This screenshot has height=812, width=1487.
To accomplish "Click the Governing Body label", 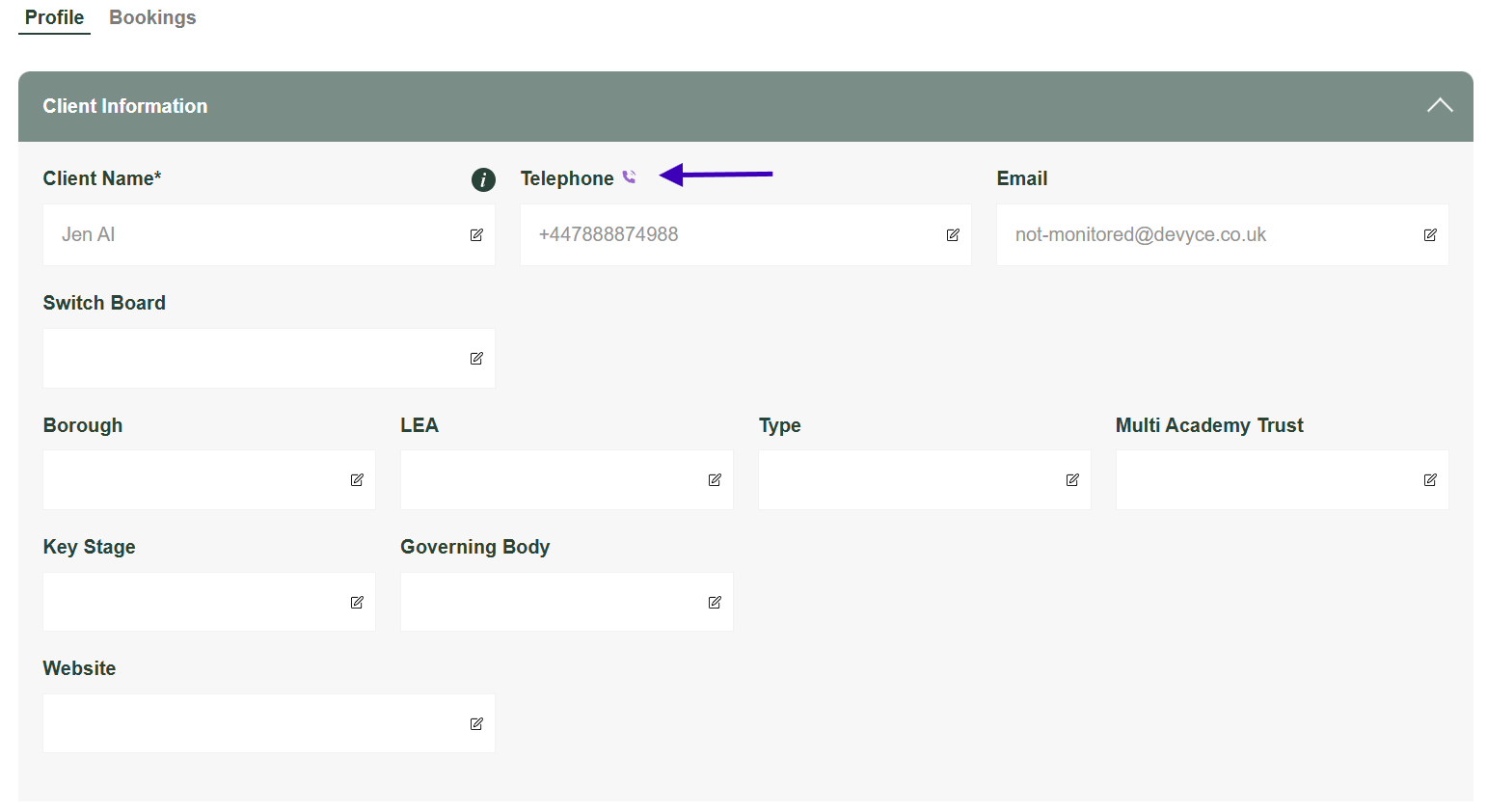I will [475, 547].
